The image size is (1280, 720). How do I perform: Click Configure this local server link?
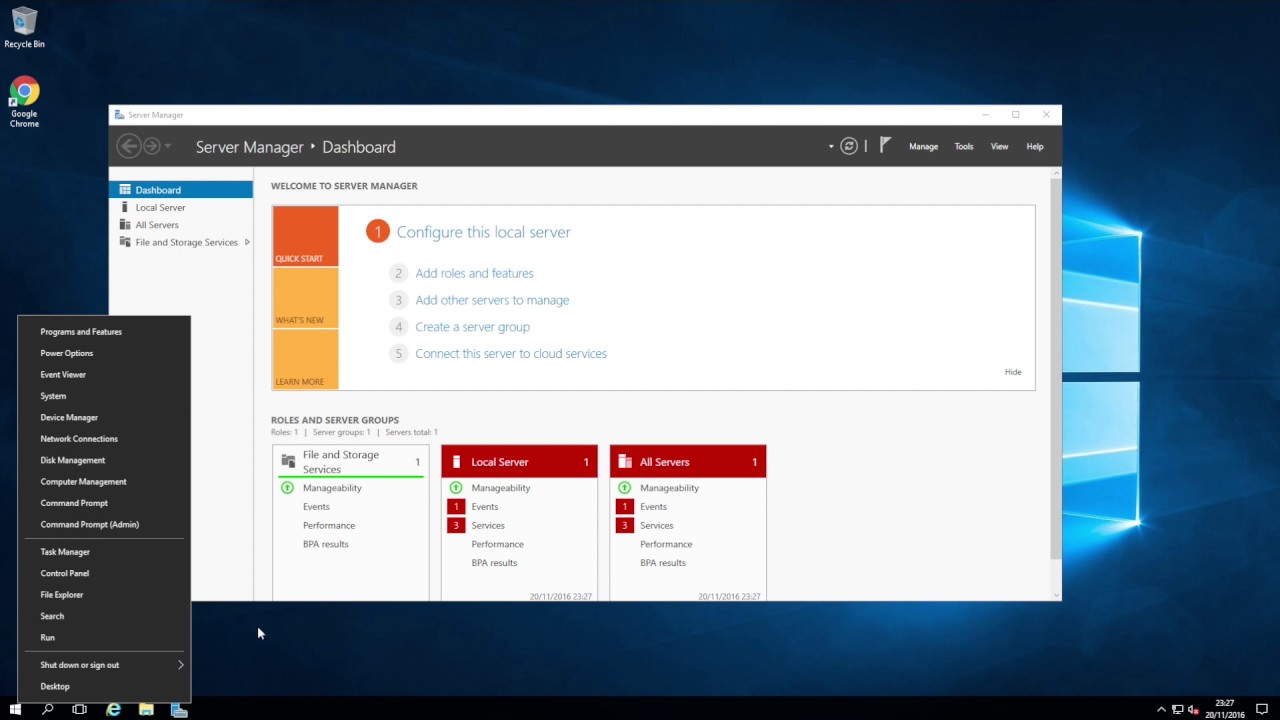click(483, 232)
